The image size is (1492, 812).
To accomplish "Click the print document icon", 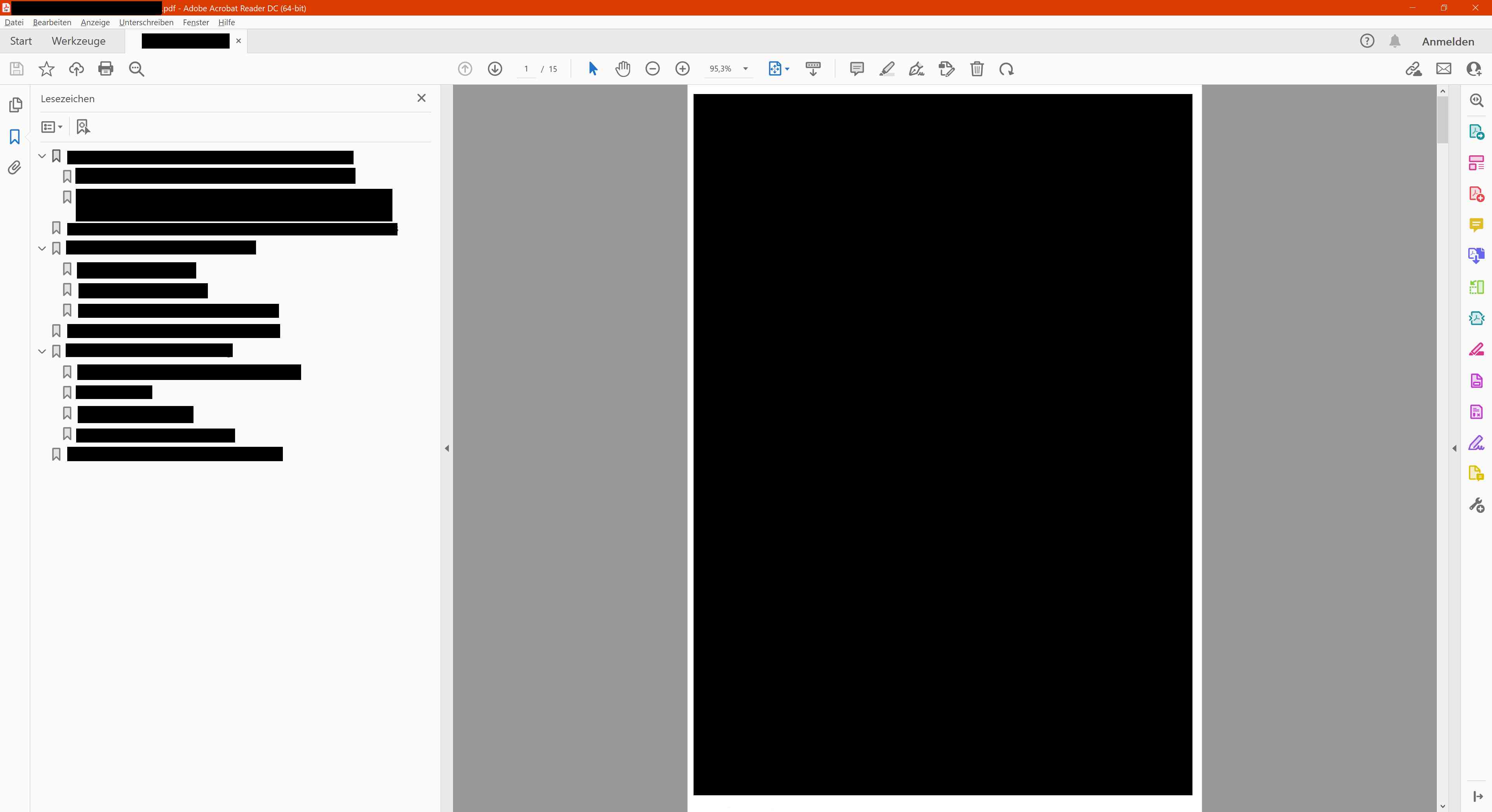I will pyautogui.click(x=105, y=69).
